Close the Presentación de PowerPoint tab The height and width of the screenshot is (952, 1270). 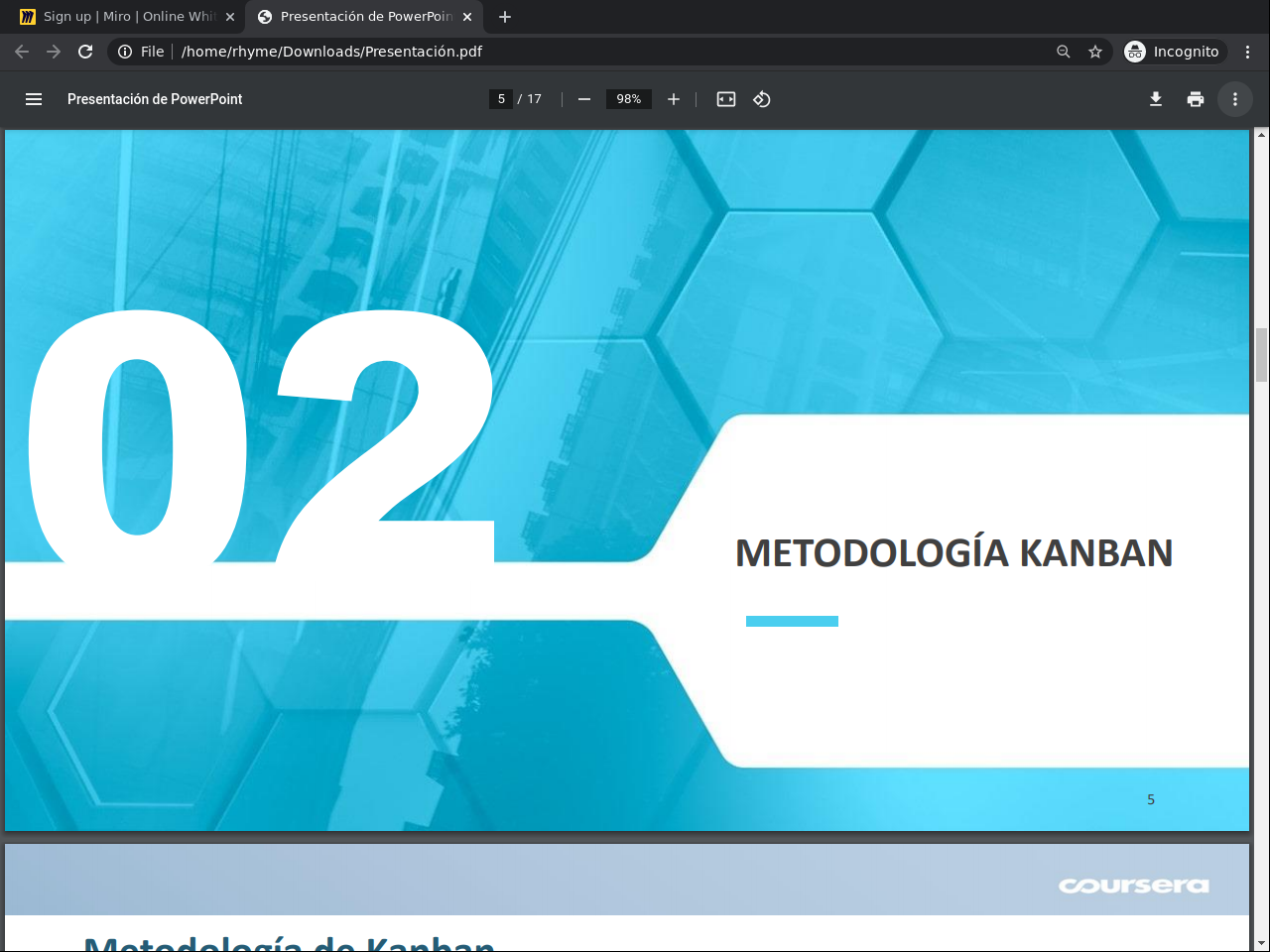click(x=467, y=17)
